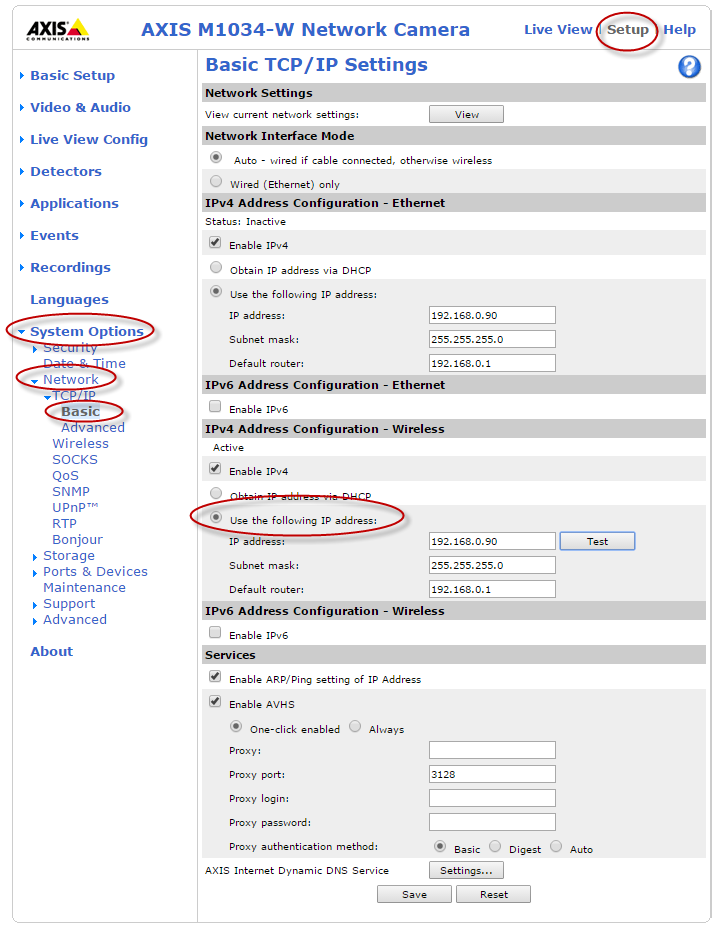Image resolution: width=722 pixels, height=926 pixels.
Task: Select AVHS One-click enabled option
Action: tap(236, 726)
